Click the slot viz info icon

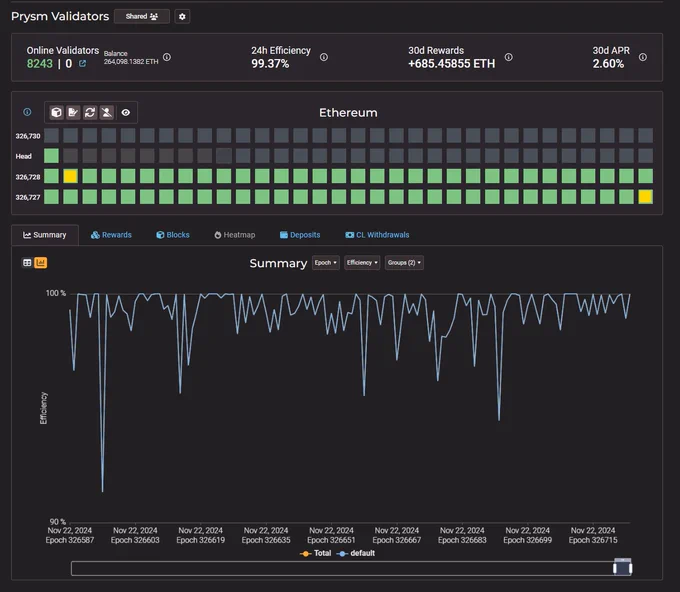tap(27, 112)
